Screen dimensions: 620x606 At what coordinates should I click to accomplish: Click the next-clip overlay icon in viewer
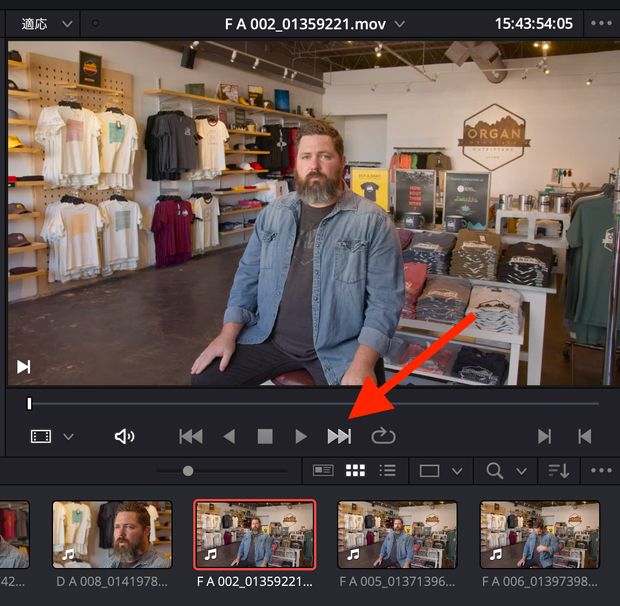pyautogui.click(x=24, y=367)
